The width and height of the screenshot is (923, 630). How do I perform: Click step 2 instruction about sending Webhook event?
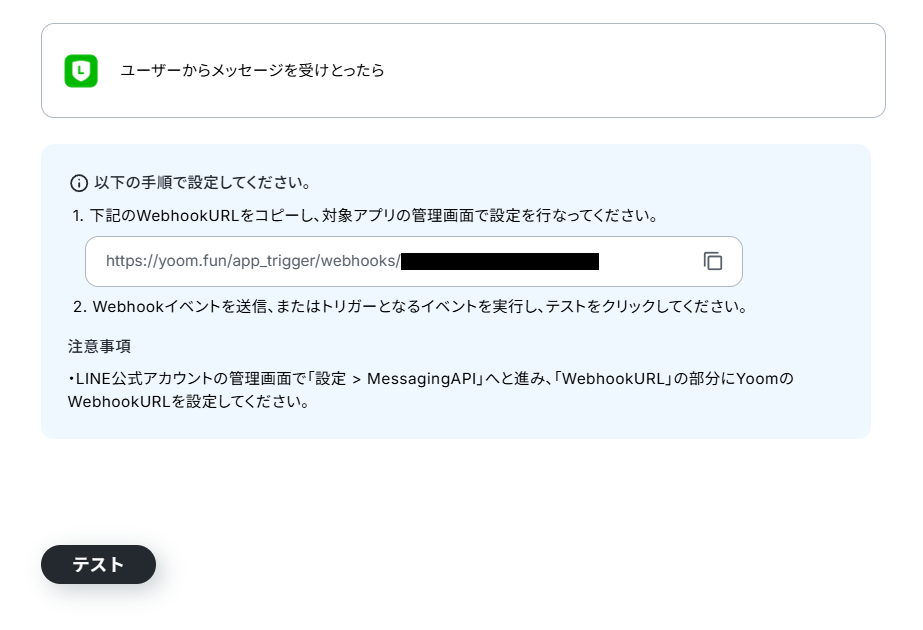pos(410,306)
